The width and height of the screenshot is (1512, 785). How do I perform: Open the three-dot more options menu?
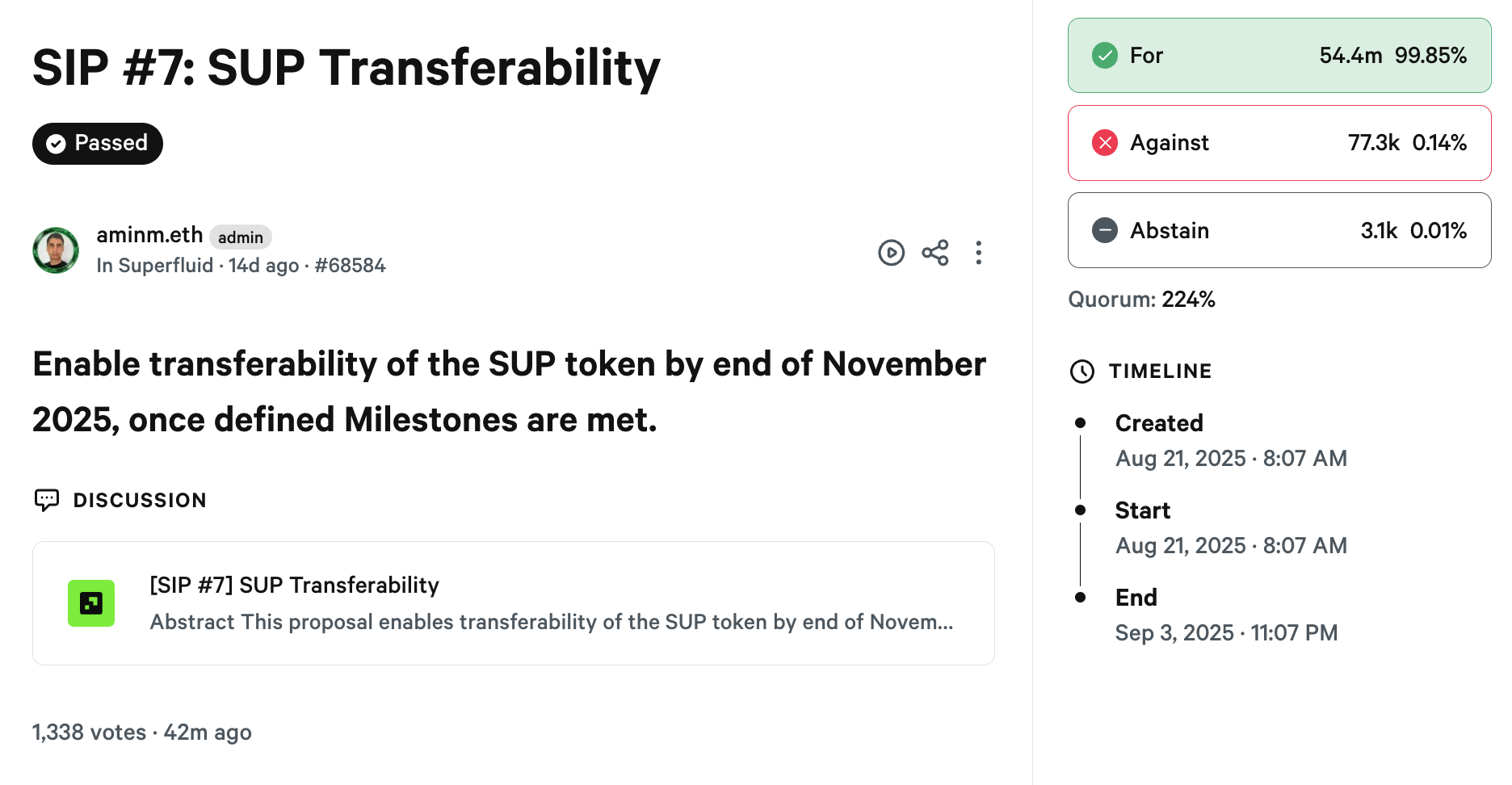tap(978, 253)
